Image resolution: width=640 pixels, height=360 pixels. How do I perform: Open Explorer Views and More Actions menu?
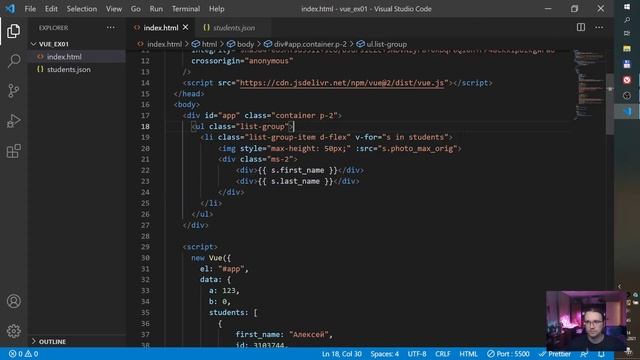(x=111, y=27)
